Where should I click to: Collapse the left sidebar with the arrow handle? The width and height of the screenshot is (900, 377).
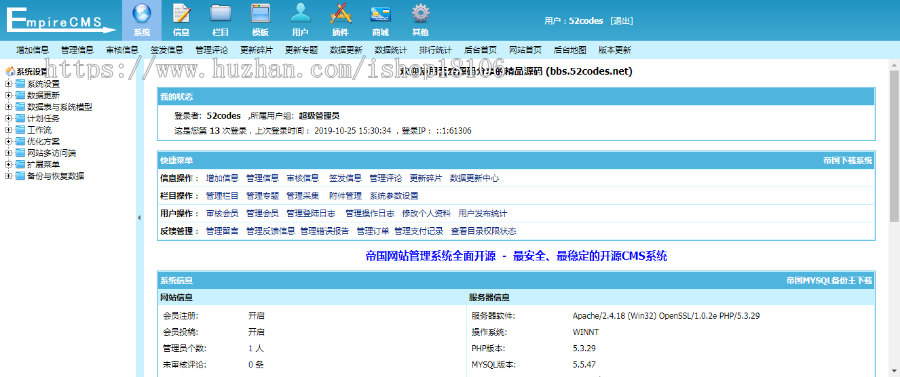point(139,217)
